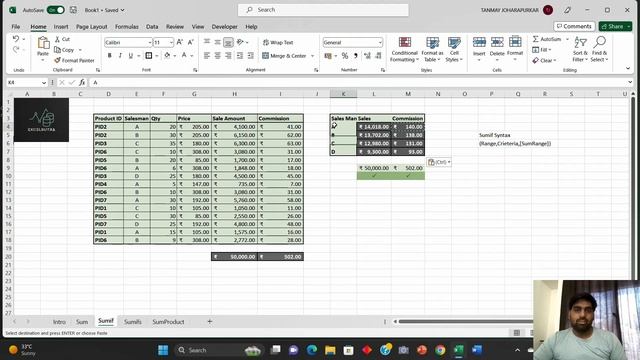Image resolution: width=640 pixels, height=360 pixels.
Task: Click the Cut scissors icon
Action: coord(58,39)
